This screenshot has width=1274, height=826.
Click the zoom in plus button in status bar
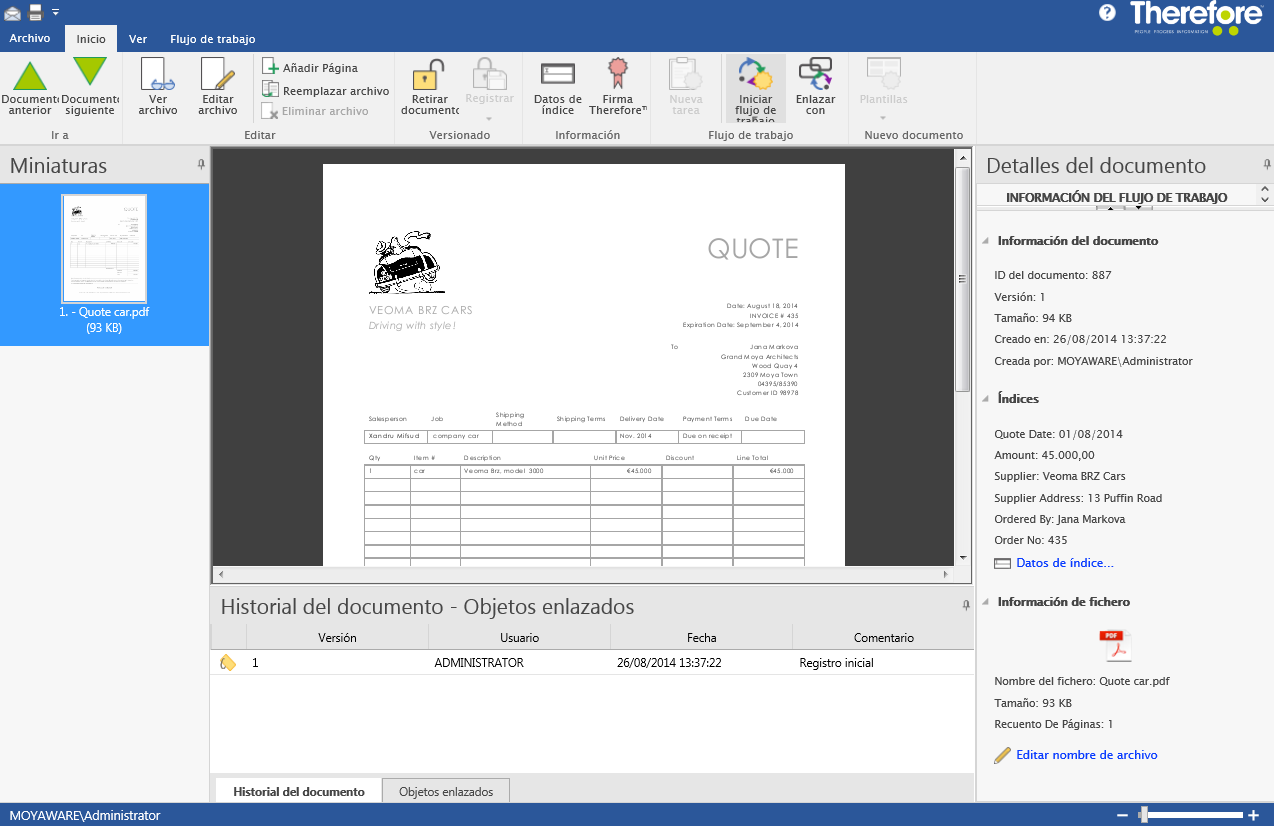pyautogui.click(x=1253, y=815)
